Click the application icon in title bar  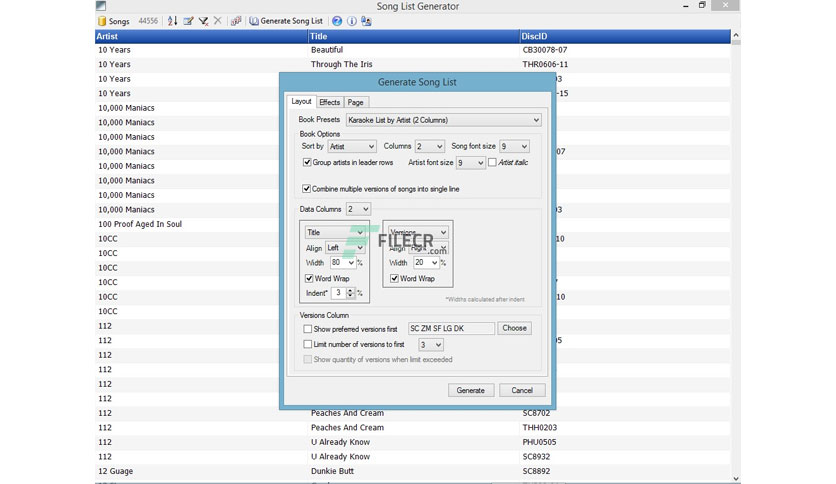101,6
